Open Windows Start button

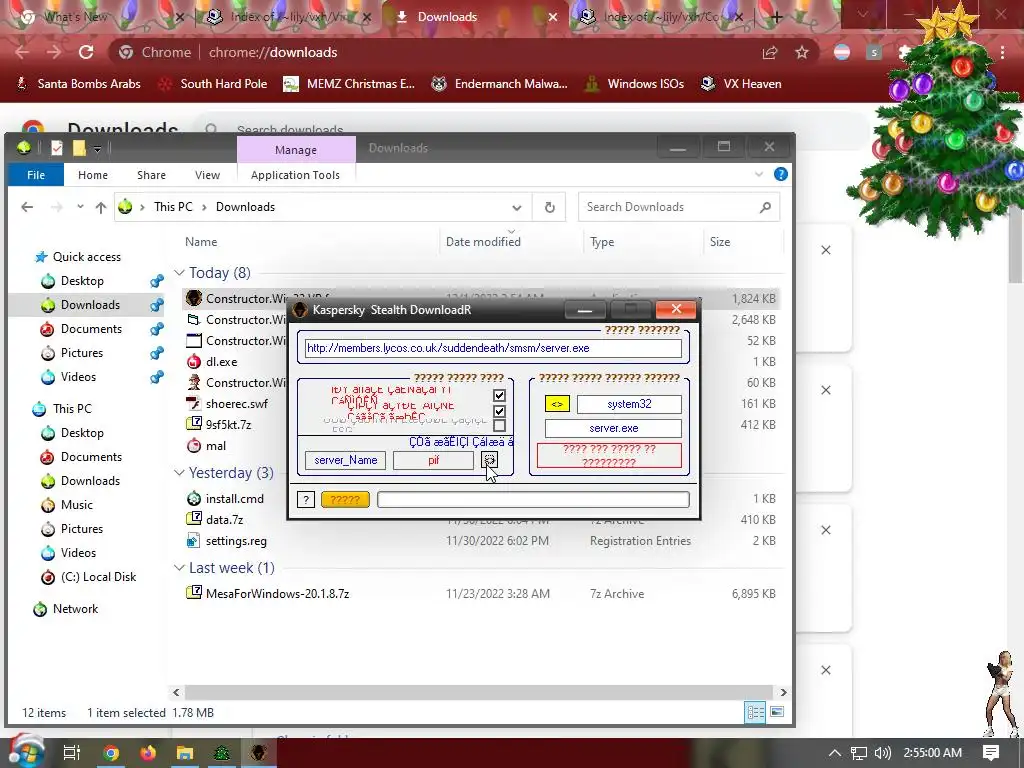point(25,752)
